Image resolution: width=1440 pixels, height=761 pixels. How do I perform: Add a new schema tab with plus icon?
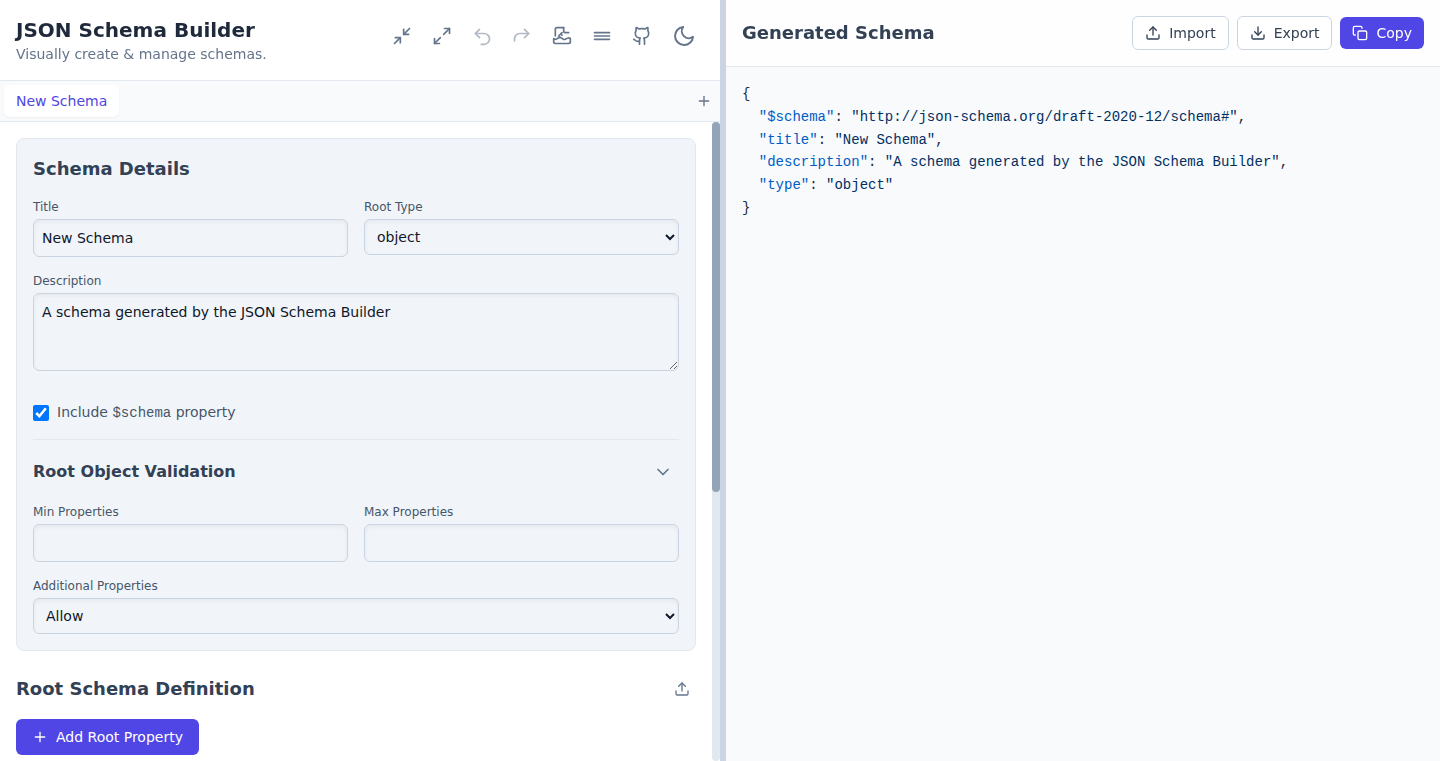coord(703,101)
